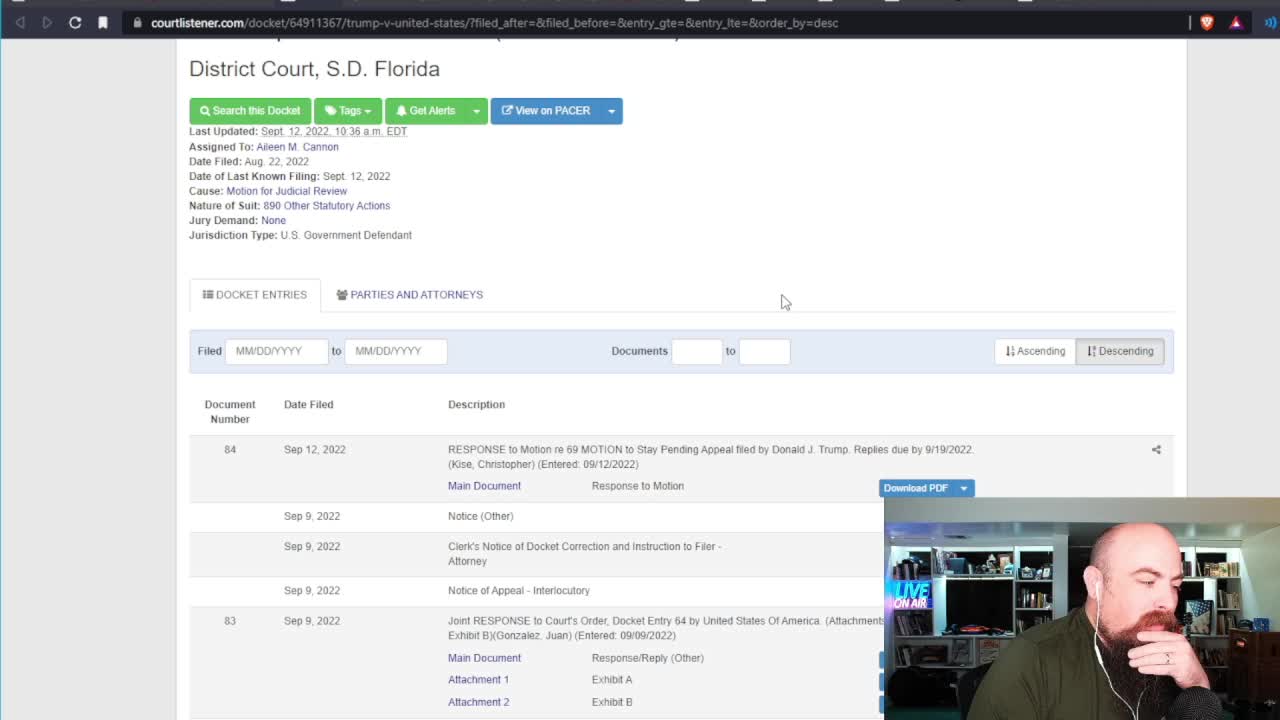Click the webcam video overlay
The height and width of the screenshot is (720, 1280).
click(x=1082, y=608)
